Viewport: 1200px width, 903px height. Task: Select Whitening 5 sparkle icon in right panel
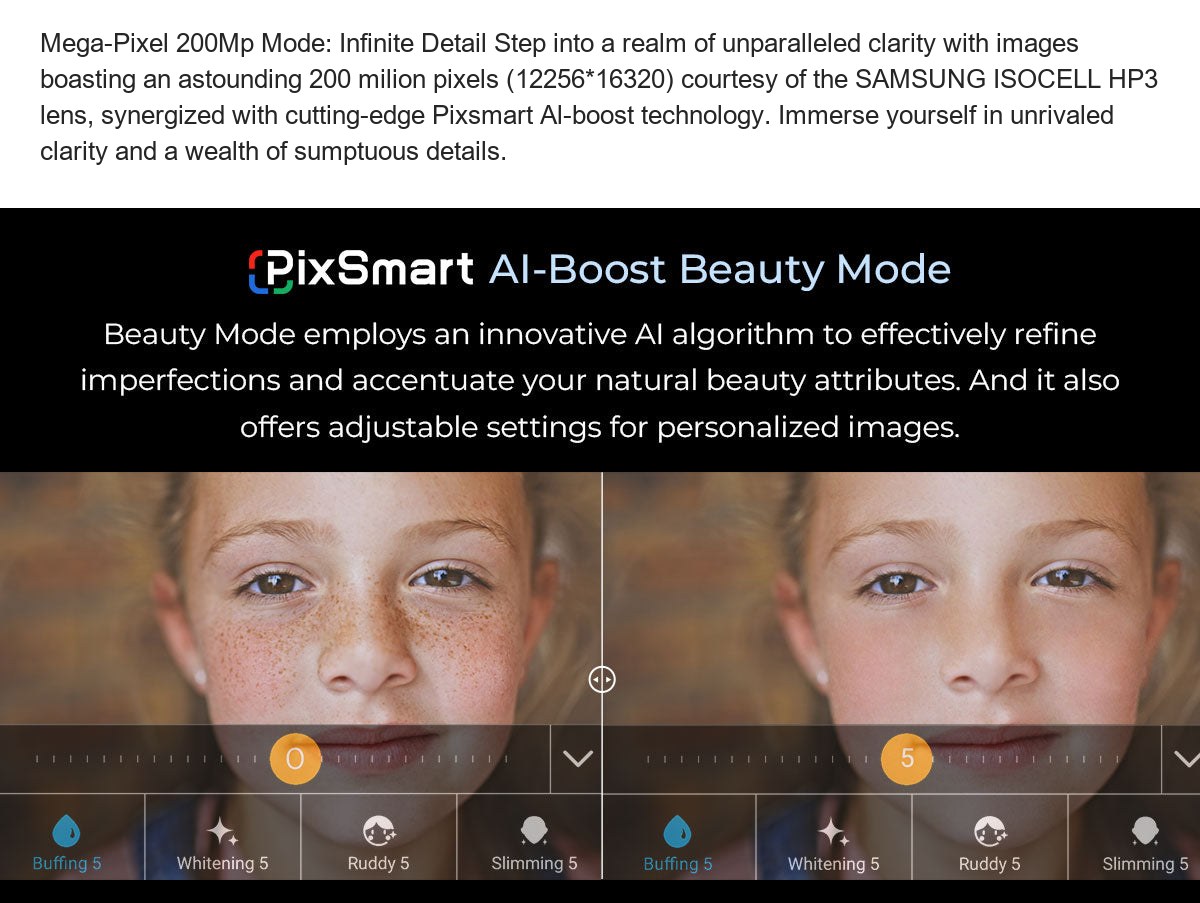coord(833,830)
